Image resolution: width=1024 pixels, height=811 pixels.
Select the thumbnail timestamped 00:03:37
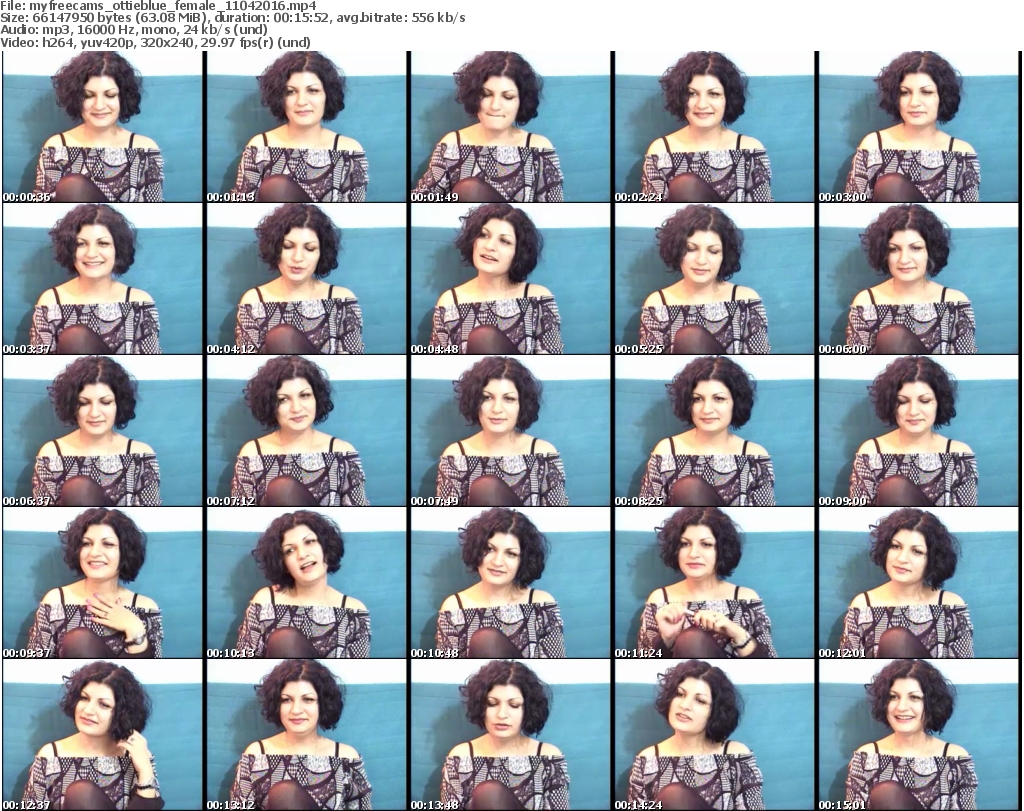(102, 279)
